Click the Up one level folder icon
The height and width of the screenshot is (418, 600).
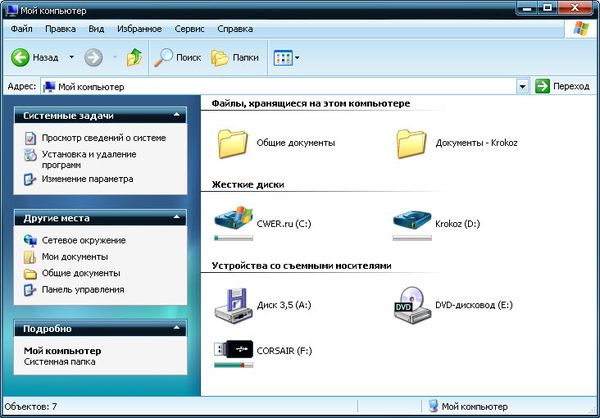(x=134, y=58)
